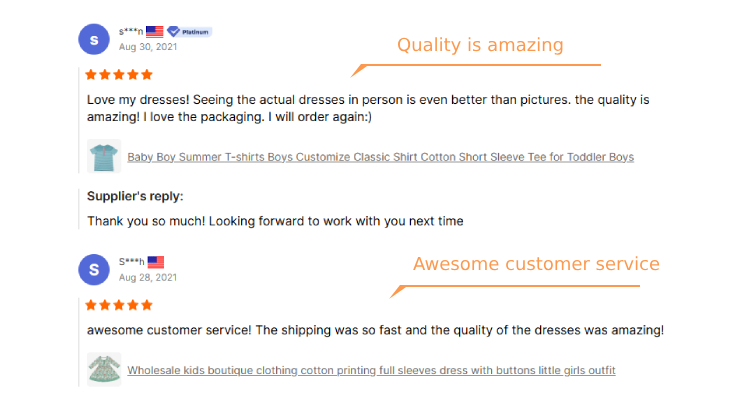Click the 'awesome customer service!' review text

169,330
